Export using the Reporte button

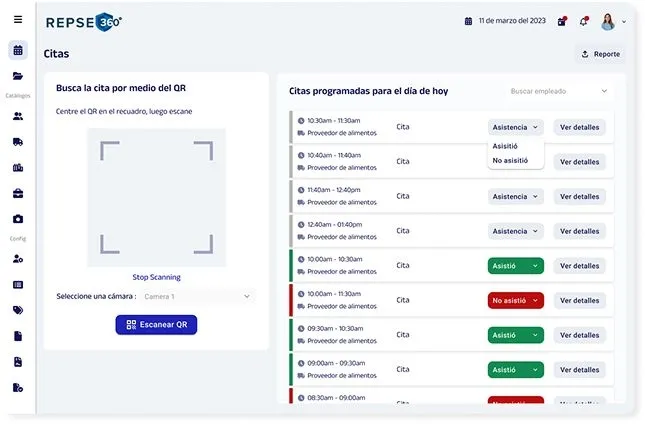600,54
